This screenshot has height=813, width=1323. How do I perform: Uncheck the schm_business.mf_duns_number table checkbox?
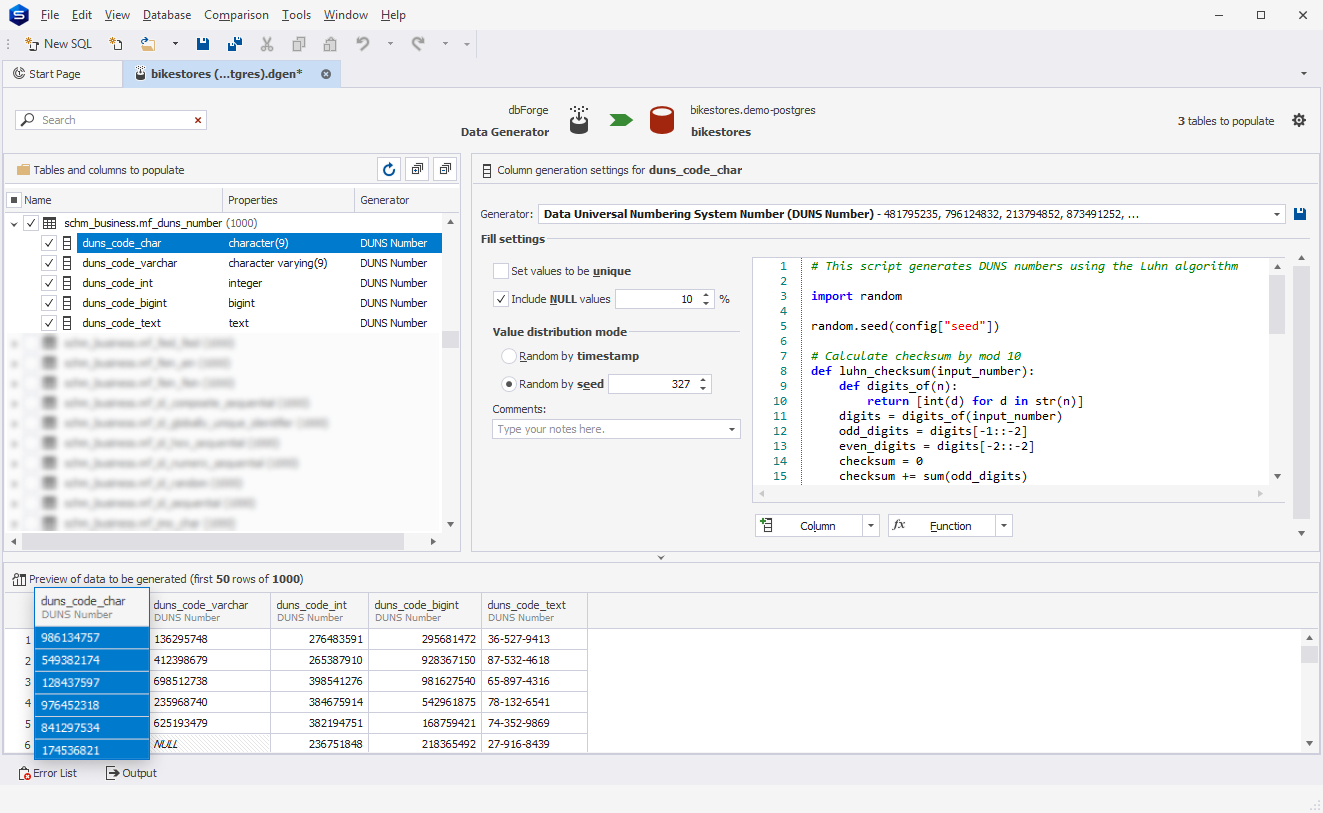[31, 223]
